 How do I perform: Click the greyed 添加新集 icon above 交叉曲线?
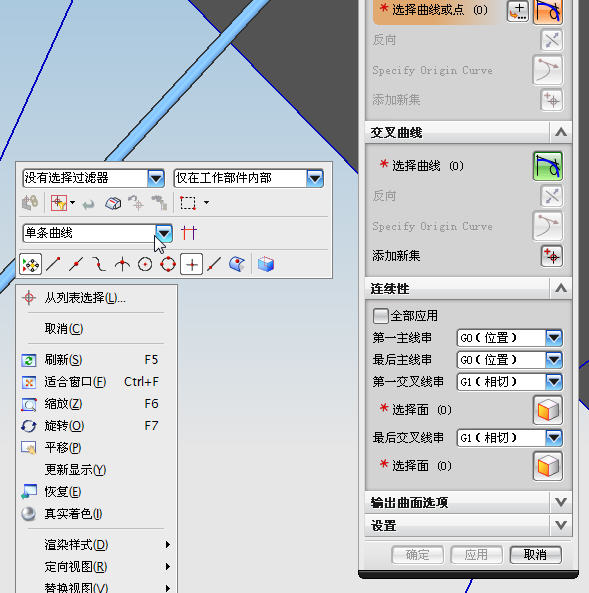pyautogui.click(x=551, y=100)
